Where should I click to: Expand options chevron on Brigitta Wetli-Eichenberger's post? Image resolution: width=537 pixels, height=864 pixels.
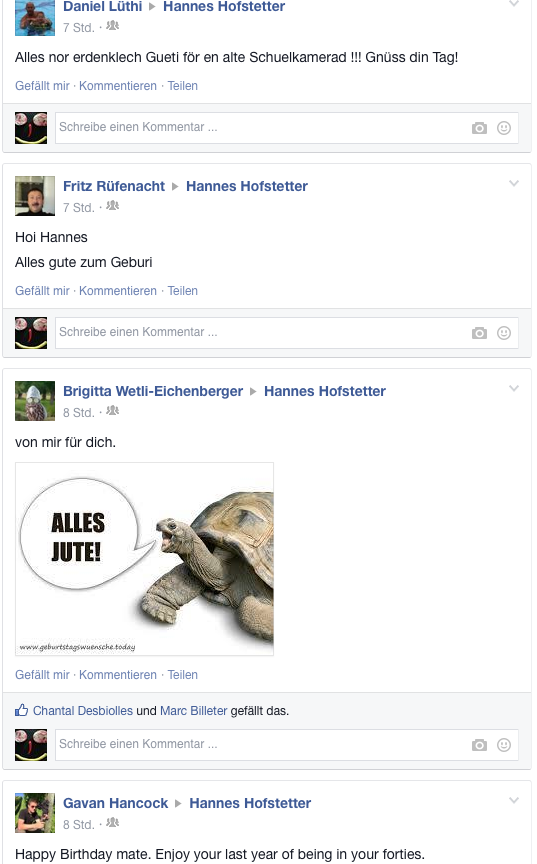coord(514,388)
